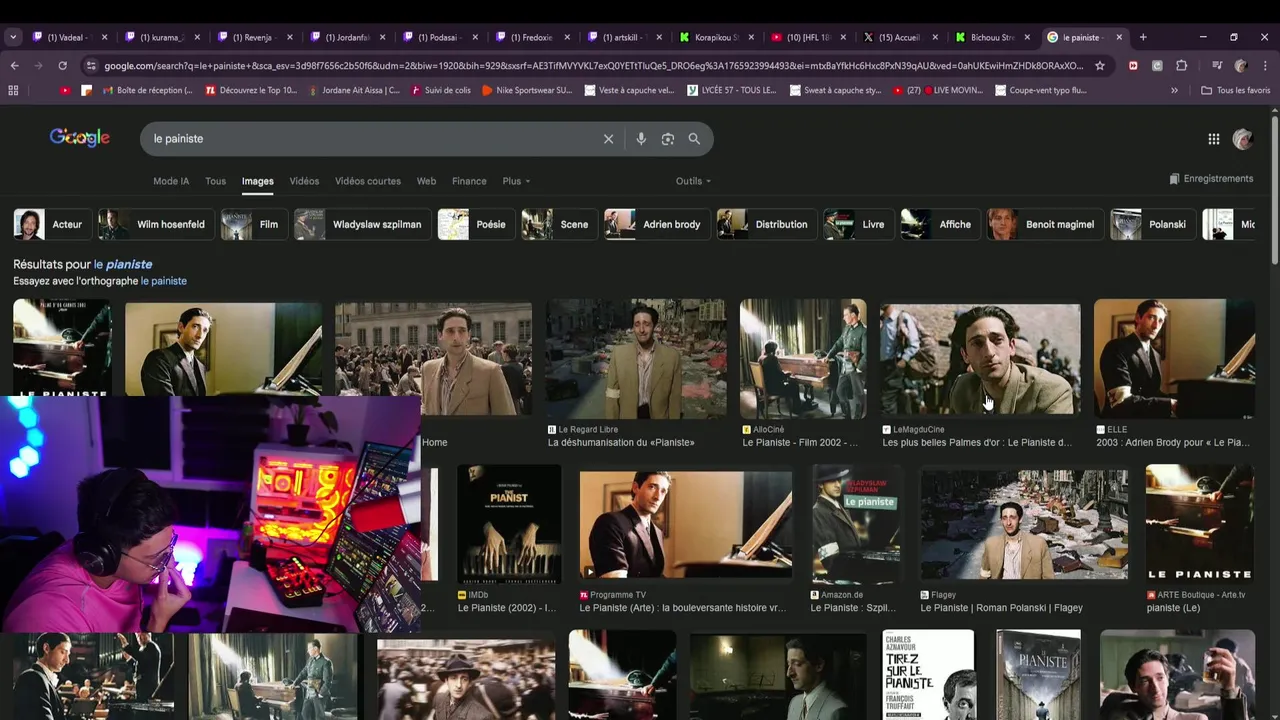This screenshot has width=1280, height=720.
Task: Open the ARTE Boutique 'pianiste (Le)' thumbnail
Action: pos(1200,525)
